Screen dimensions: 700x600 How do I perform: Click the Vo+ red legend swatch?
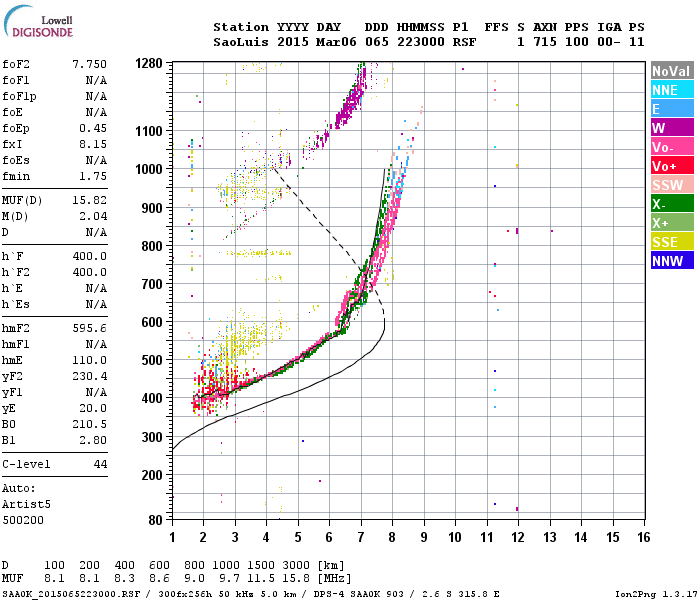coord(672,166)
